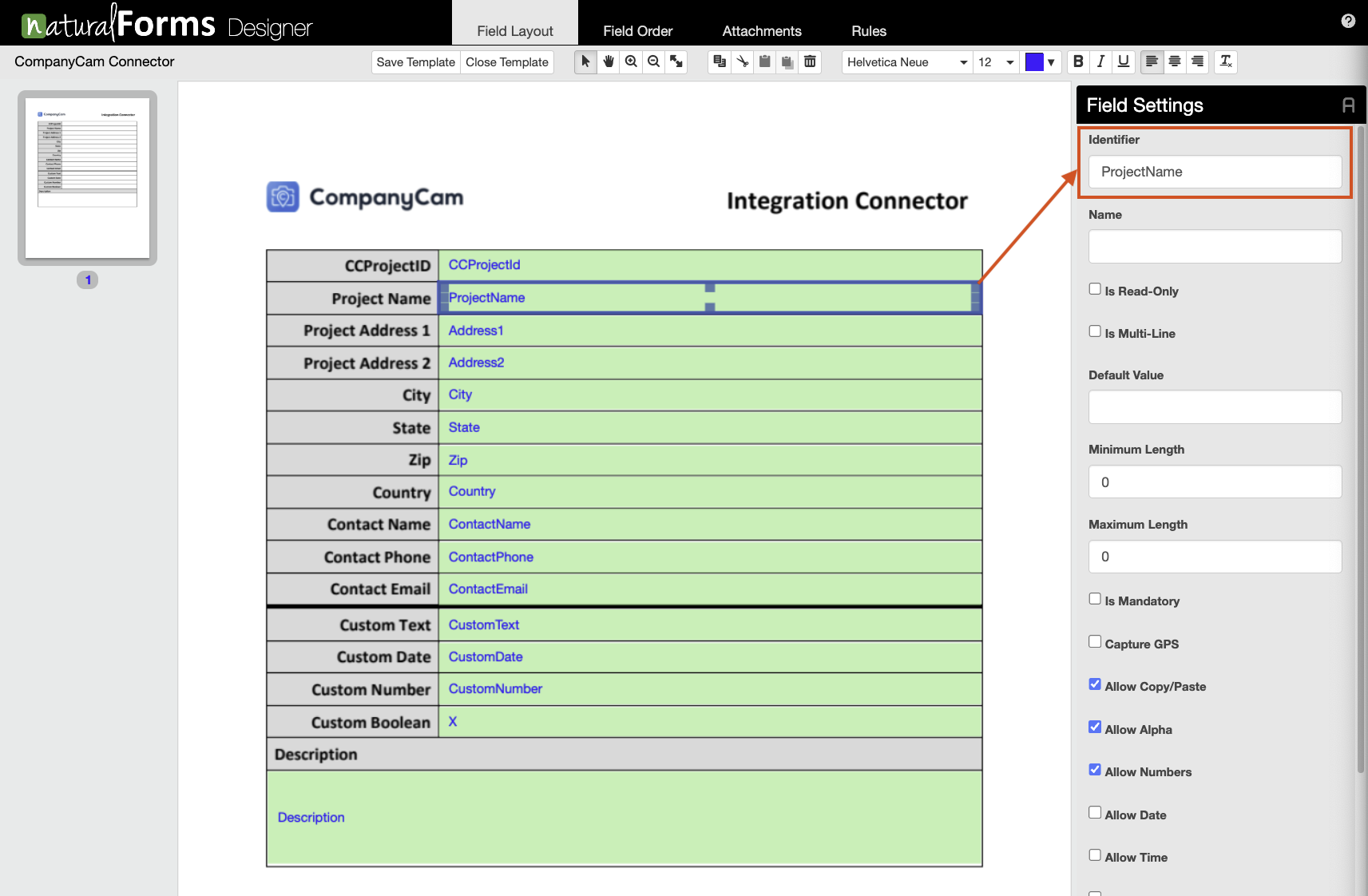The image size is (1368, 896).
Task: Select the CustomDate form field
Action: coord(710,656)
